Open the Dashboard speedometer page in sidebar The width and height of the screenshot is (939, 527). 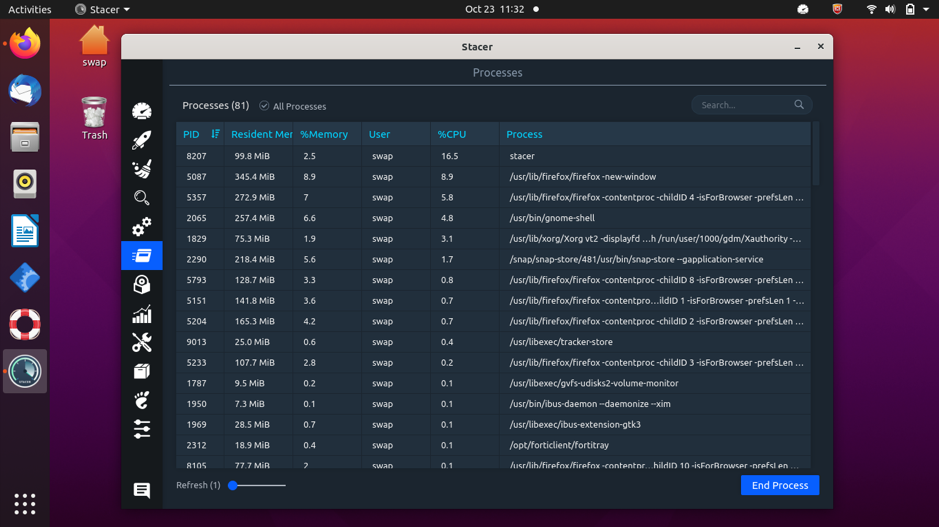tap(142, 111)
